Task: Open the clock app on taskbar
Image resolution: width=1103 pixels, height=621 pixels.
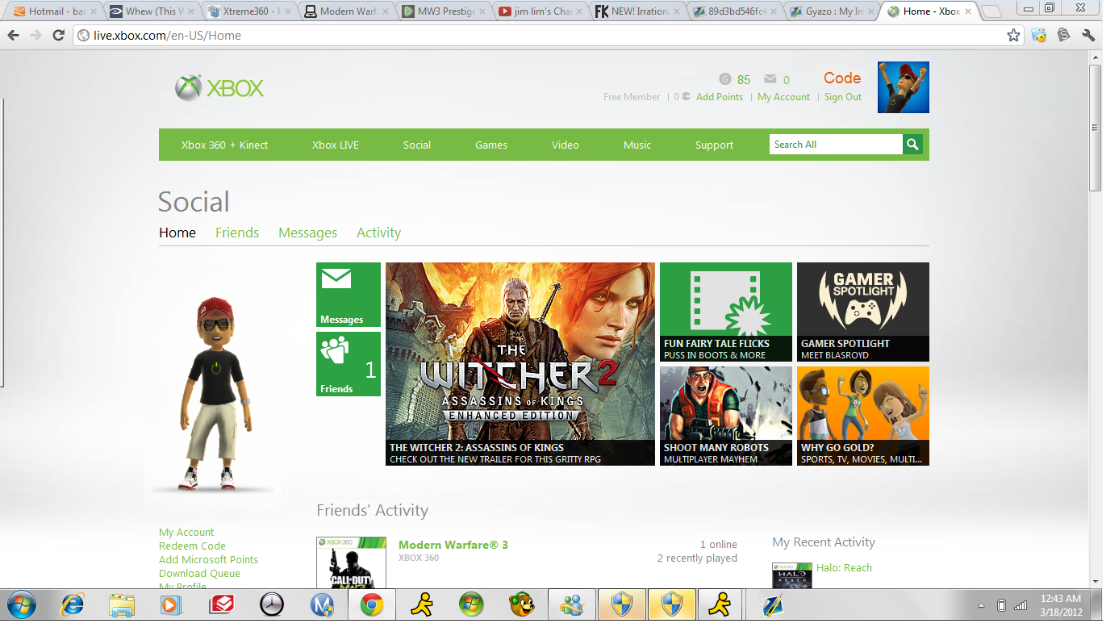Action: 272,605
